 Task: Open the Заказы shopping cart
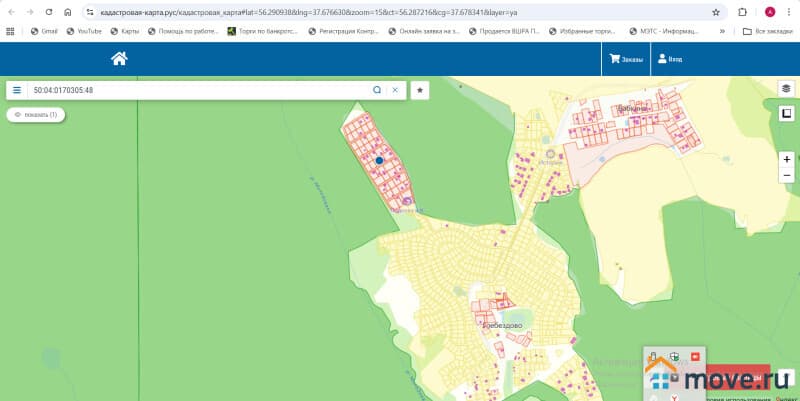626,60
